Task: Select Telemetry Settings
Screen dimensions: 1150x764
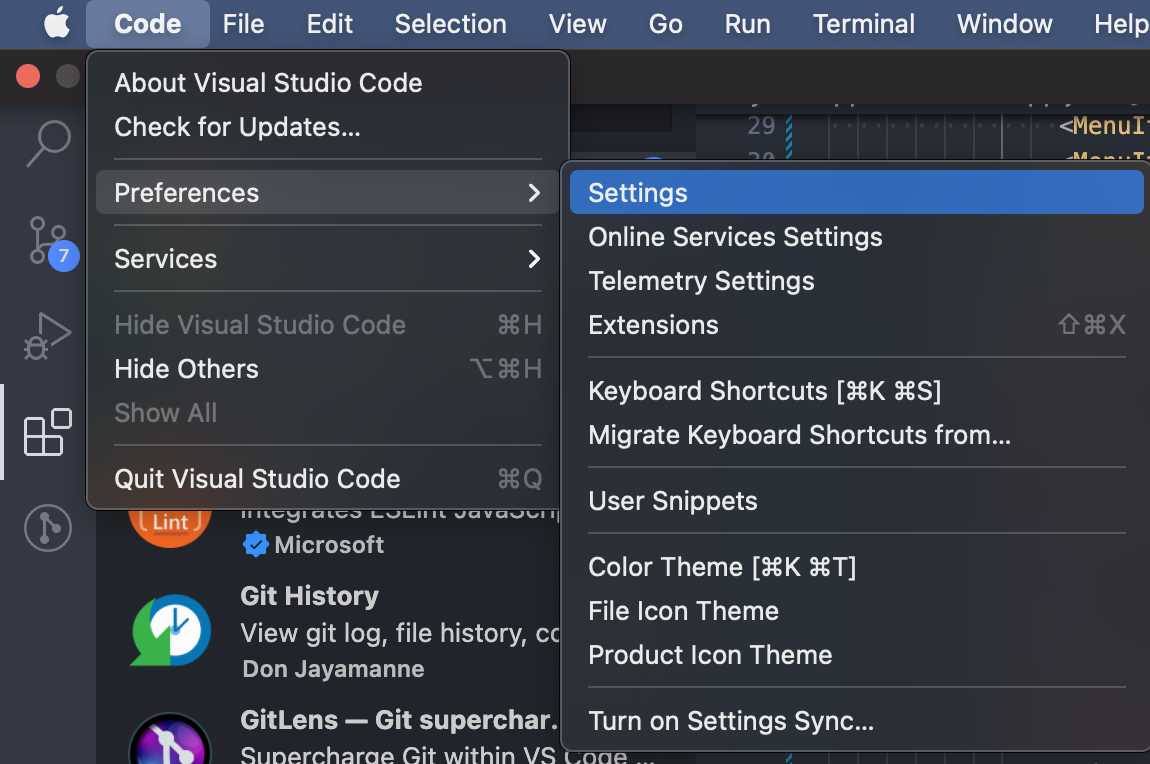Action: click(x=701, y=281)
